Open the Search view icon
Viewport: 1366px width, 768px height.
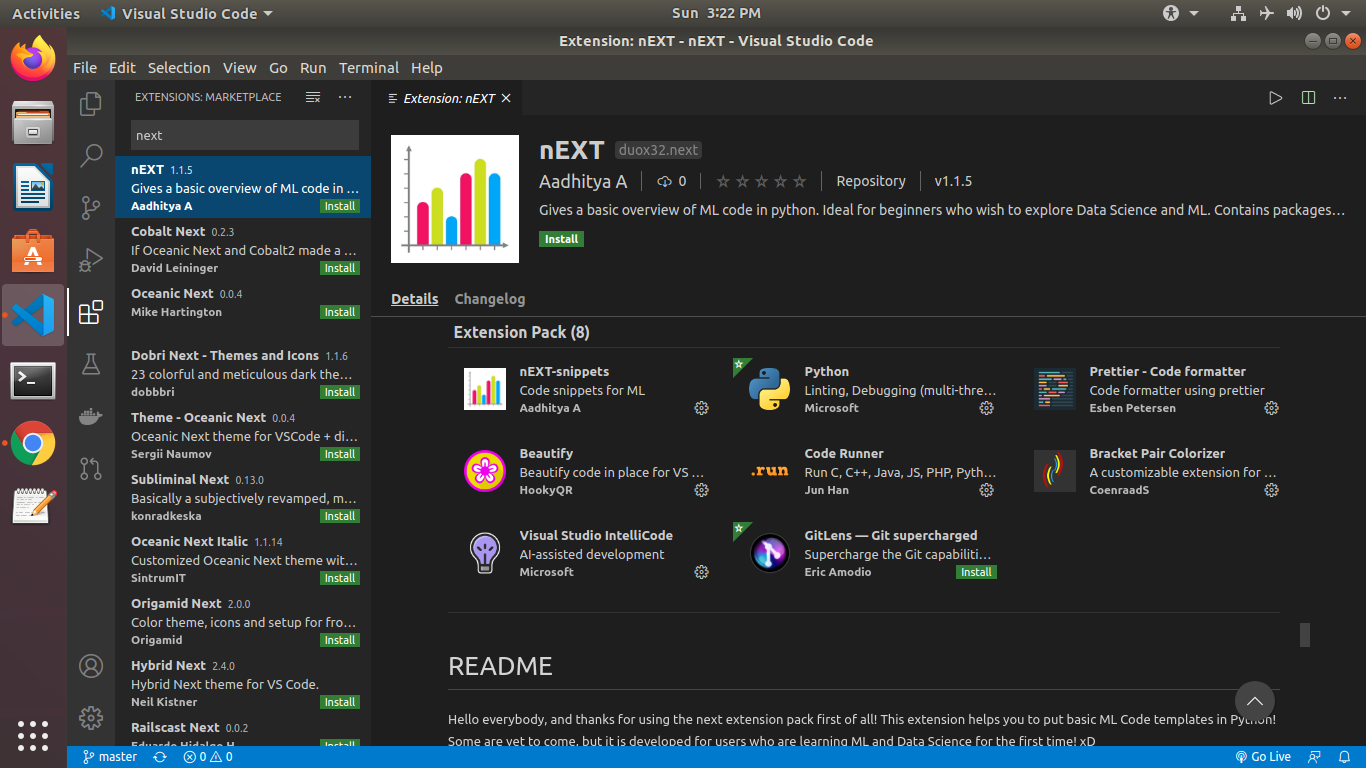pos(91,155)
